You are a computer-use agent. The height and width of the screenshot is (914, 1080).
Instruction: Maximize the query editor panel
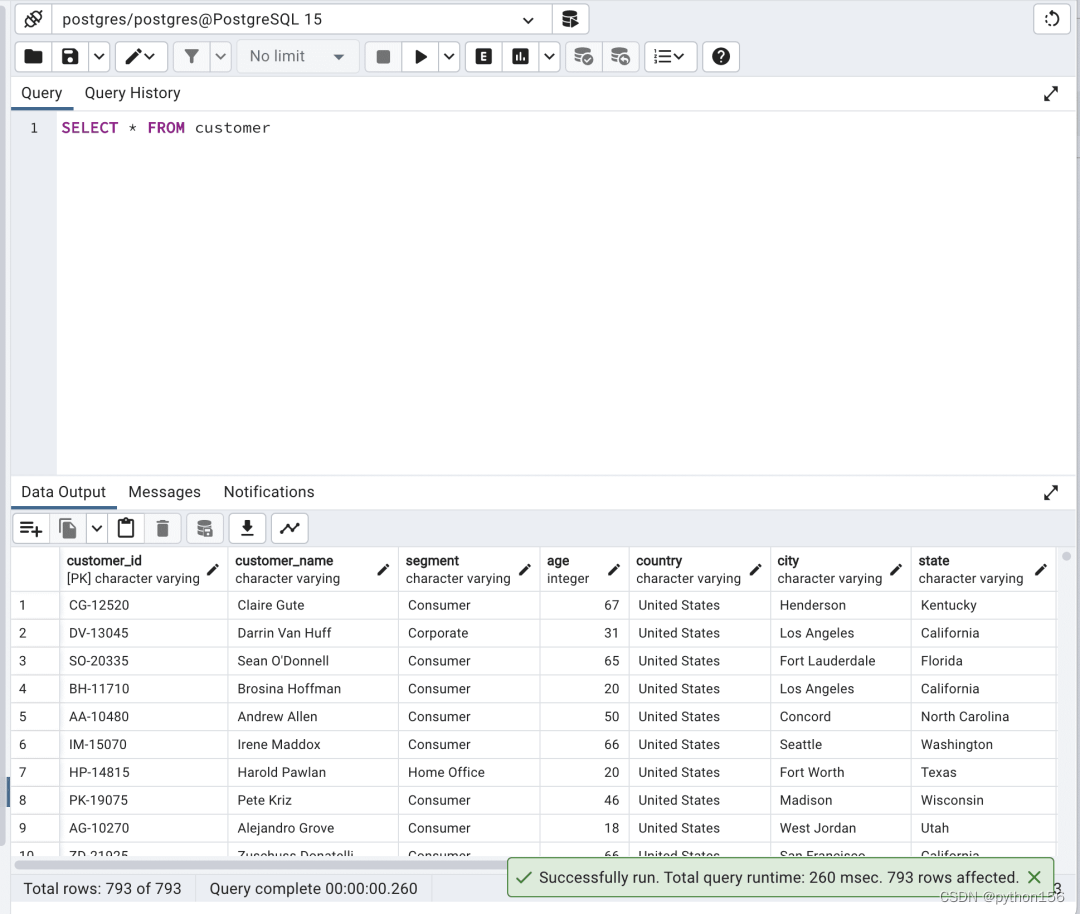pyautogui.click(x=1050, y=94)
